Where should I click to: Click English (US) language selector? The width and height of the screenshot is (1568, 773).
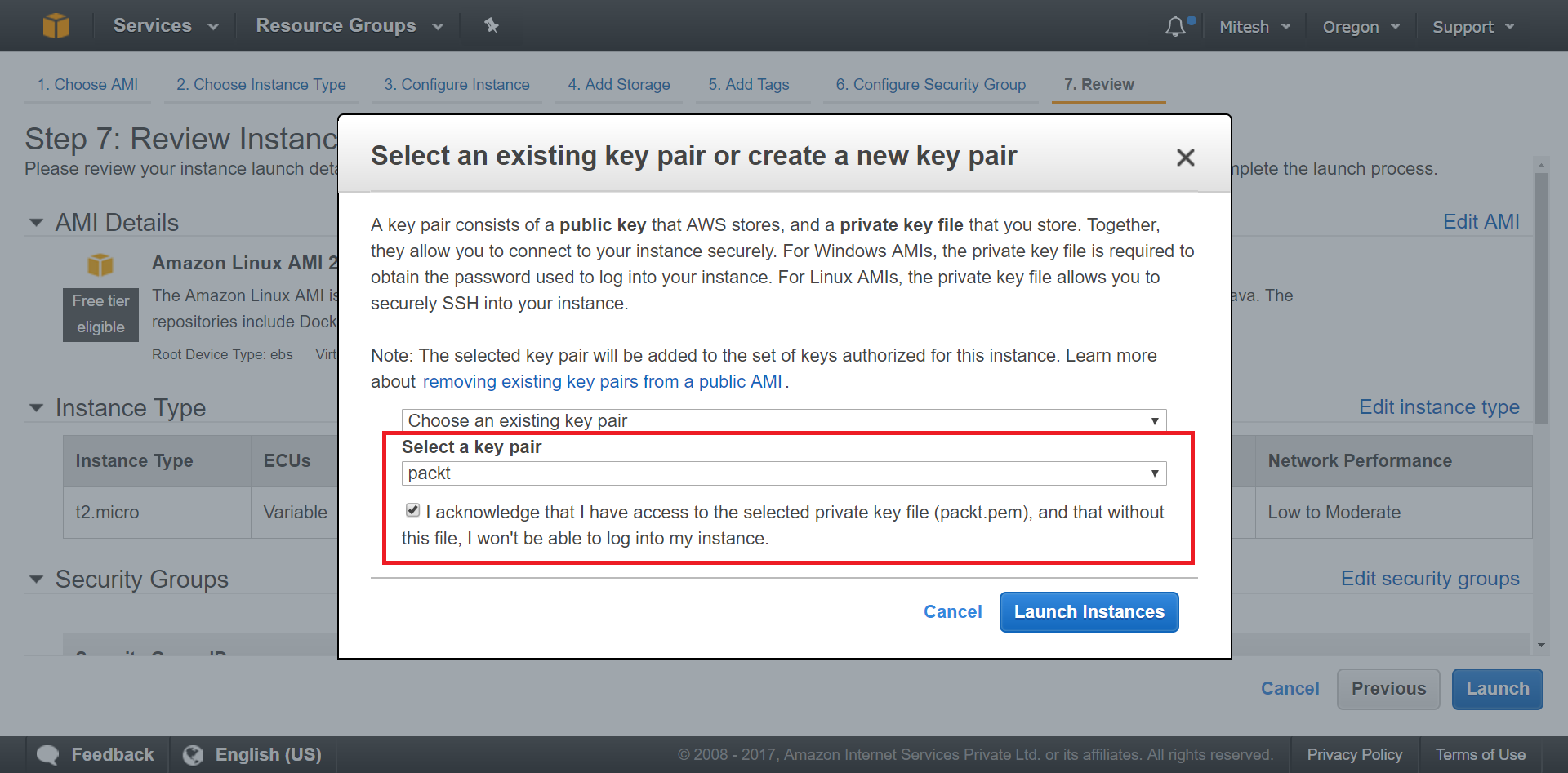[x=252, y=755]
